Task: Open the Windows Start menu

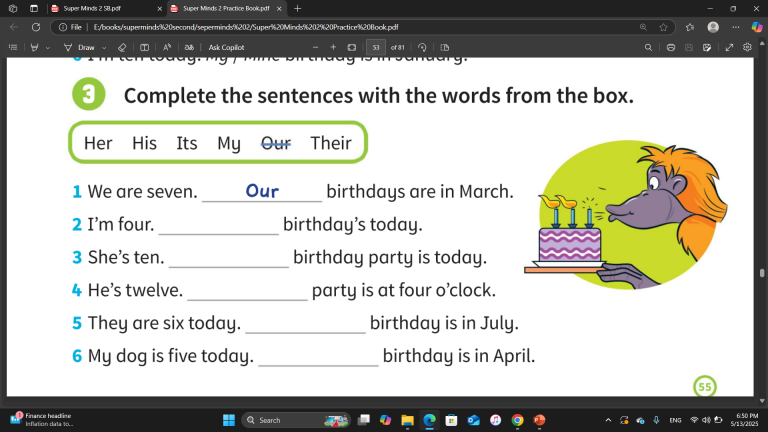Action: [227, 420]
